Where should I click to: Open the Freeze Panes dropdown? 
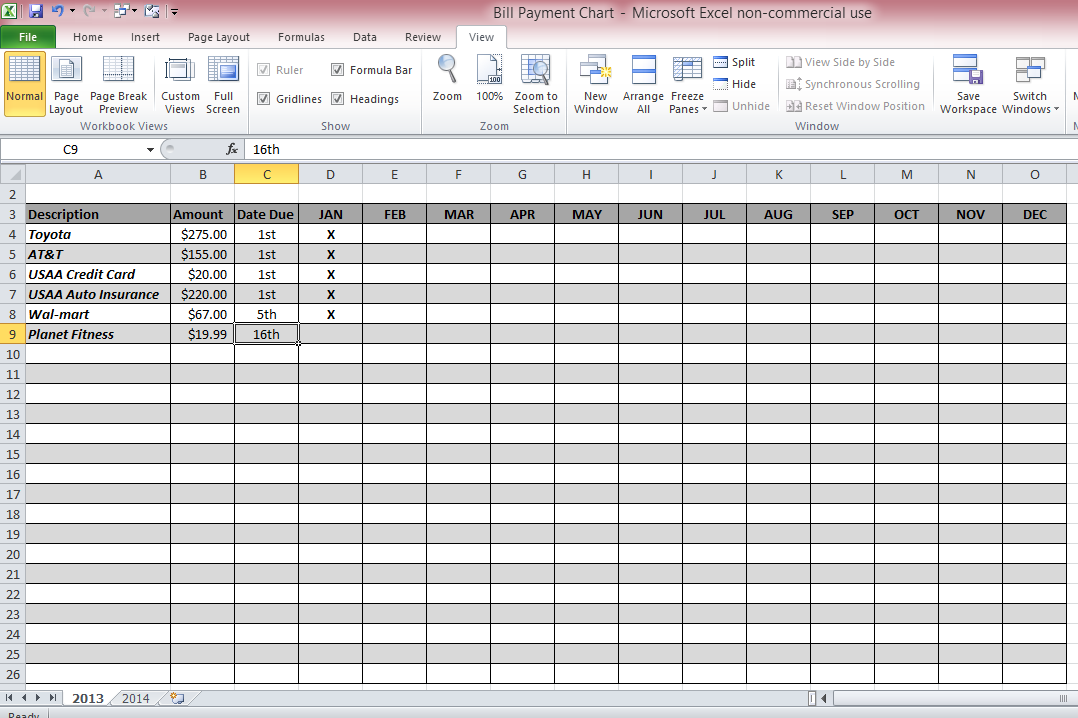pyautogui.click(x=688, y=83)
